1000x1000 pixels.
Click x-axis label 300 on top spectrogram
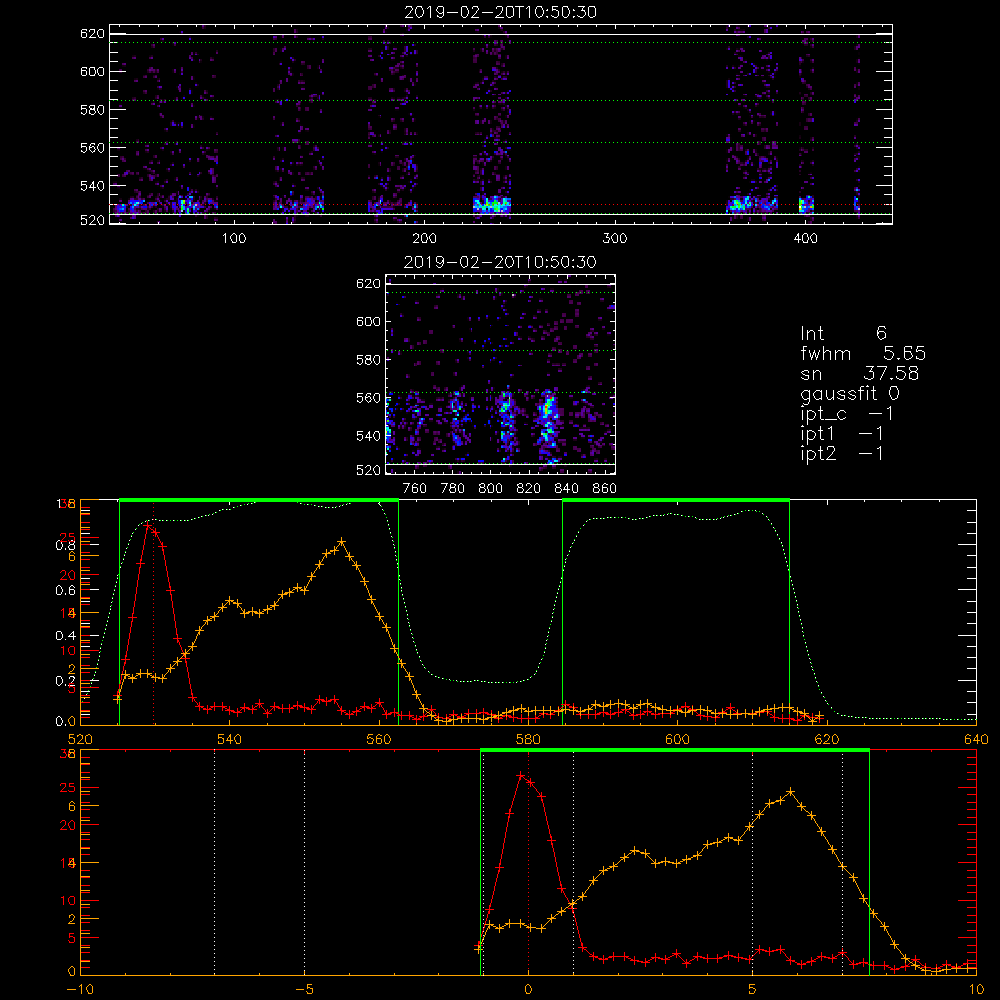click(x=615, y=239)
